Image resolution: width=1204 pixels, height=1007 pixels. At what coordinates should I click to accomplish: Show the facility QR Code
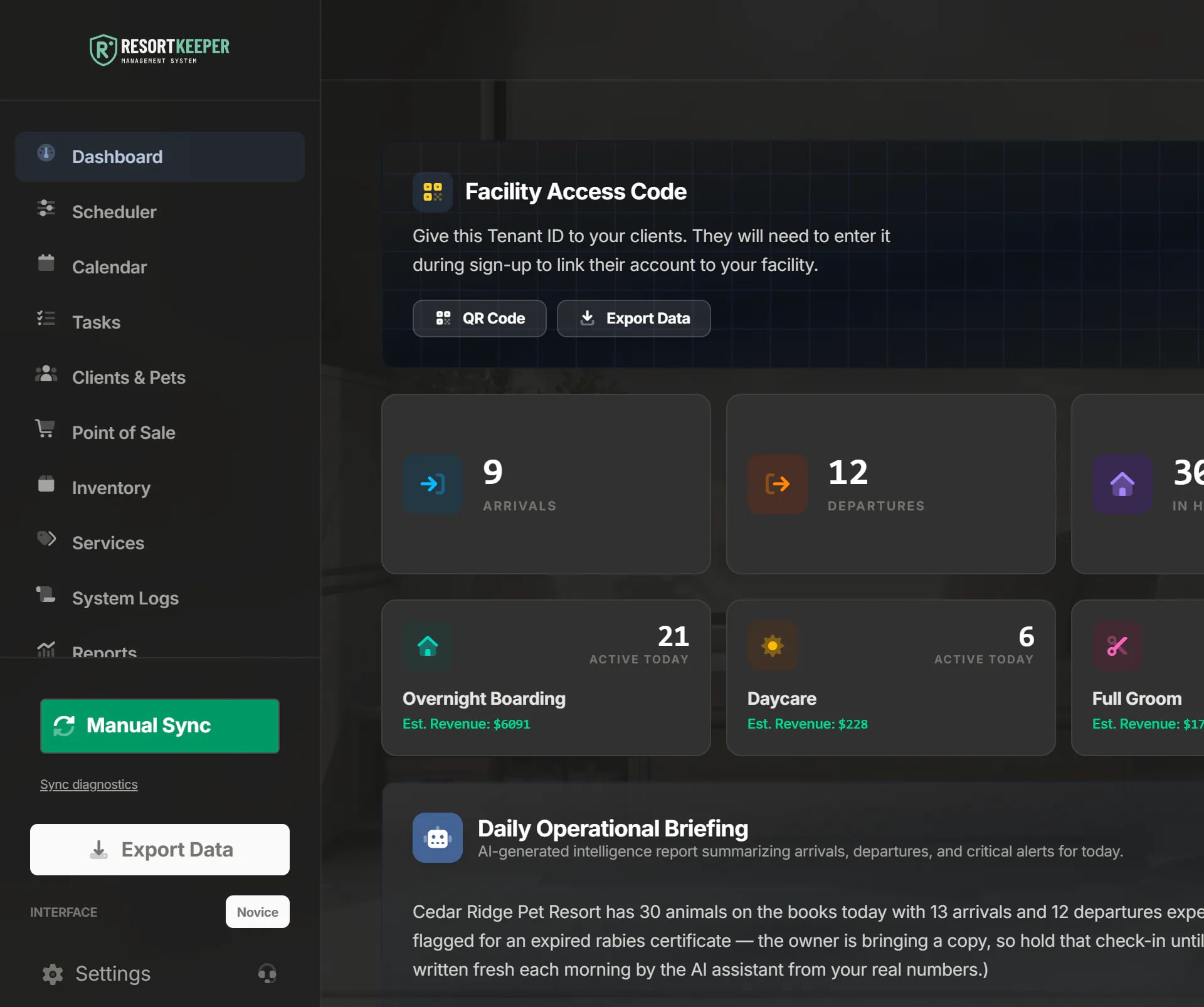click(480, 319)
